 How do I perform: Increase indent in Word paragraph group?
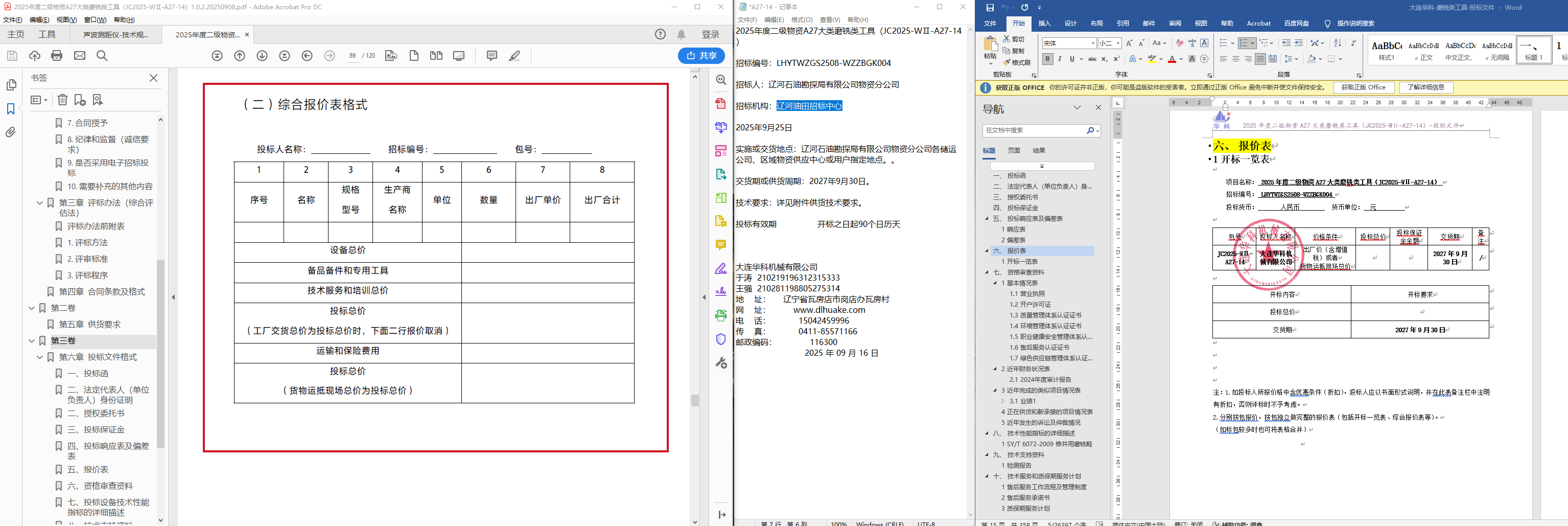click(1298, 43)
